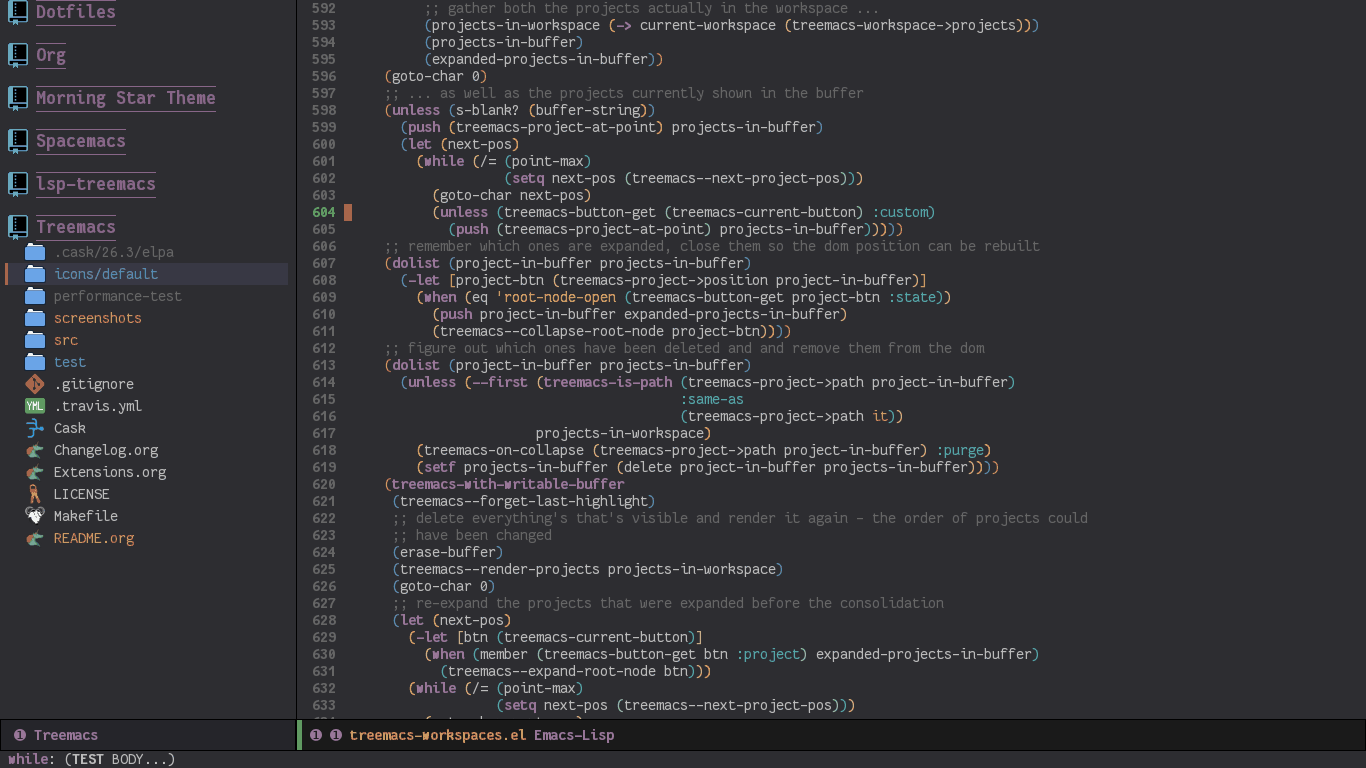Click the key icon next to LICENSE
Screen dimensions: 1366x768
(x=33, y=494)
